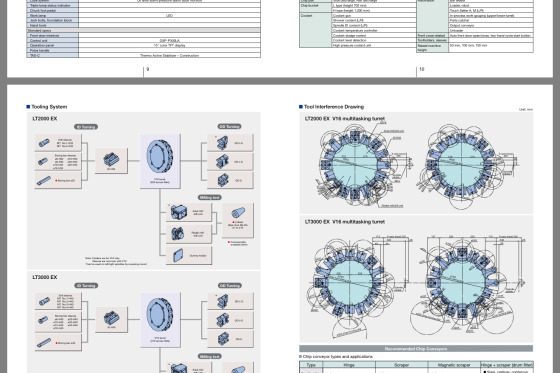Click the first OD turning holder, LT3000 EX

click(x=222, y=302)
